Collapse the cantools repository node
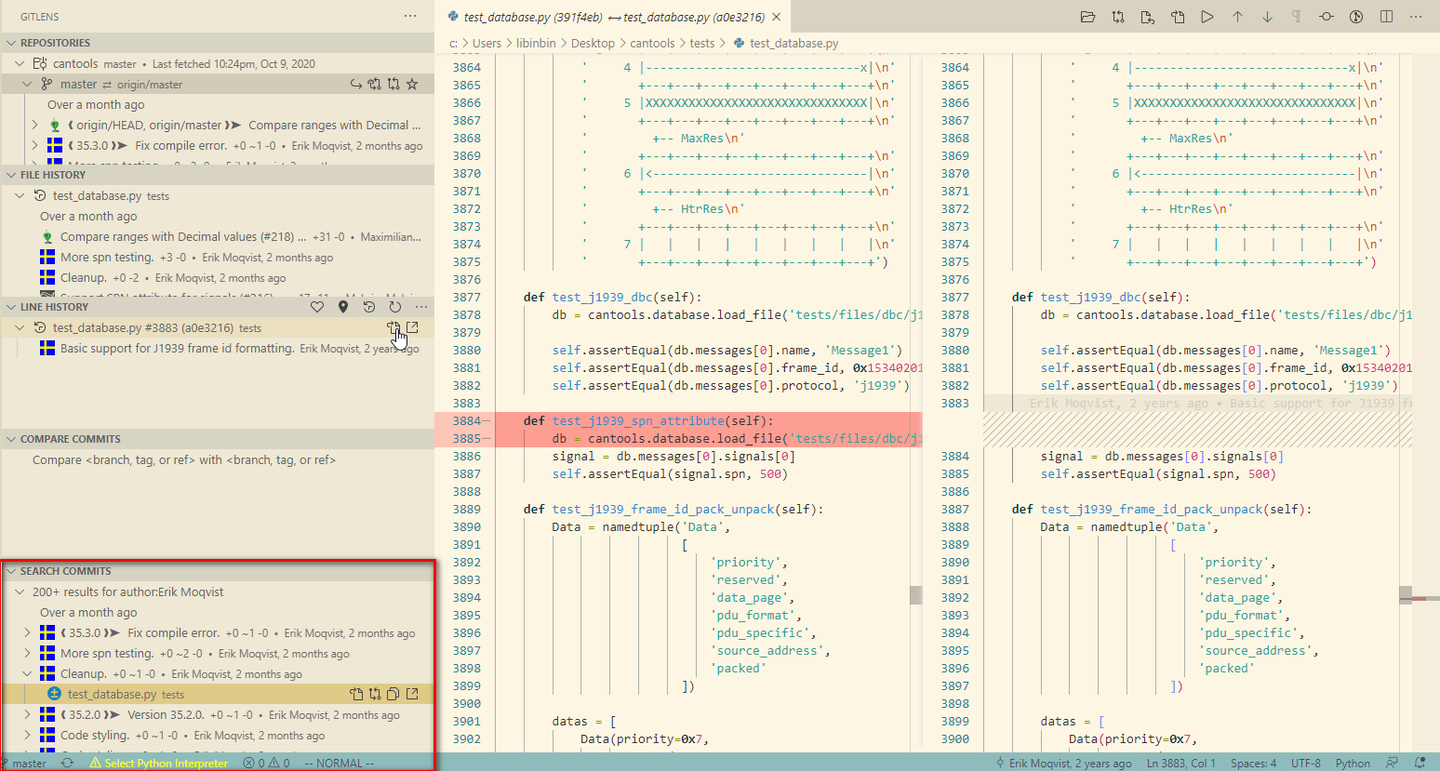The image size is (1440, 771). point(20,64)
